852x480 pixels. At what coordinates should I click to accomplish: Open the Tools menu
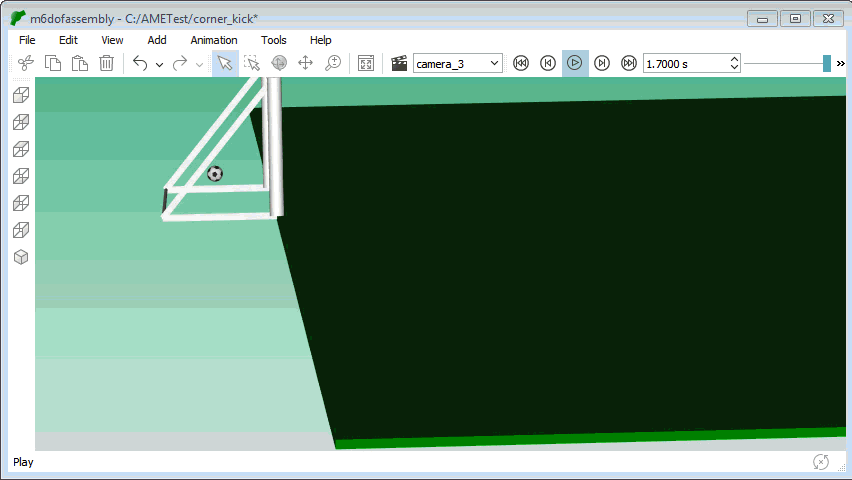273,40
